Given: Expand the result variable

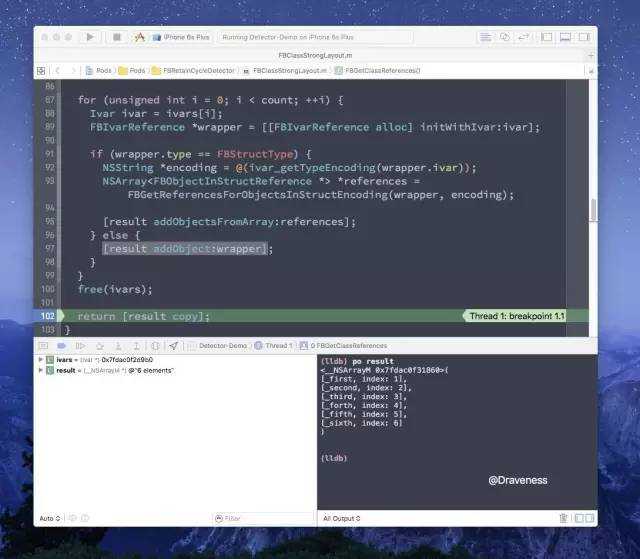Looking at the screenshot, I should [x=40, y=370].
